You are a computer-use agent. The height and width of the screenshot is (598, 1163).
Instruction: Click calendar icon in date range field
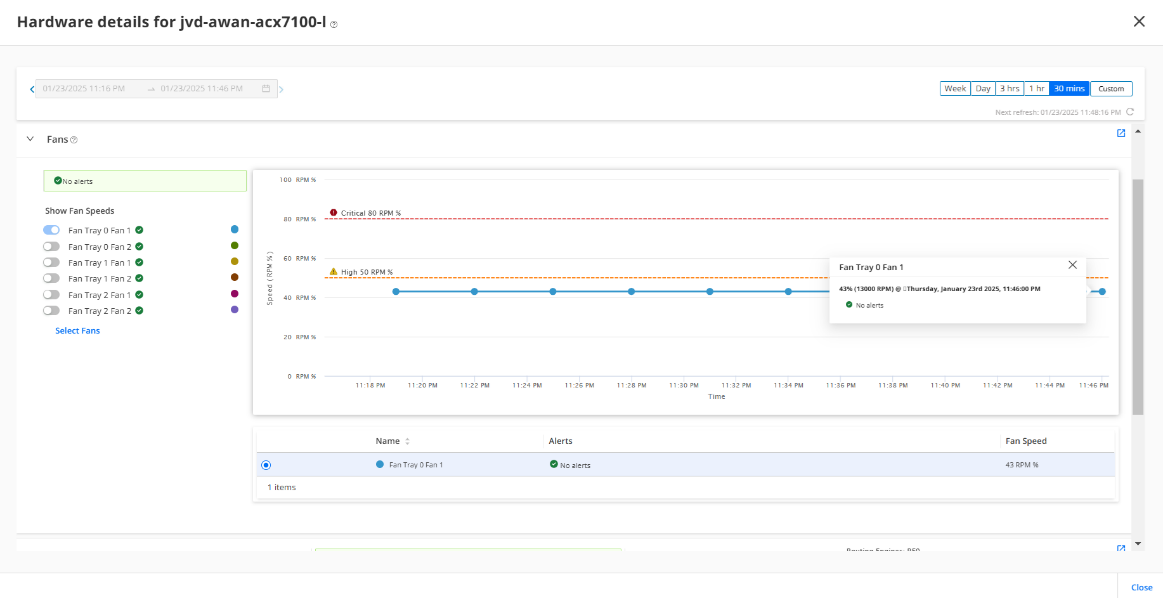[266, 89]
